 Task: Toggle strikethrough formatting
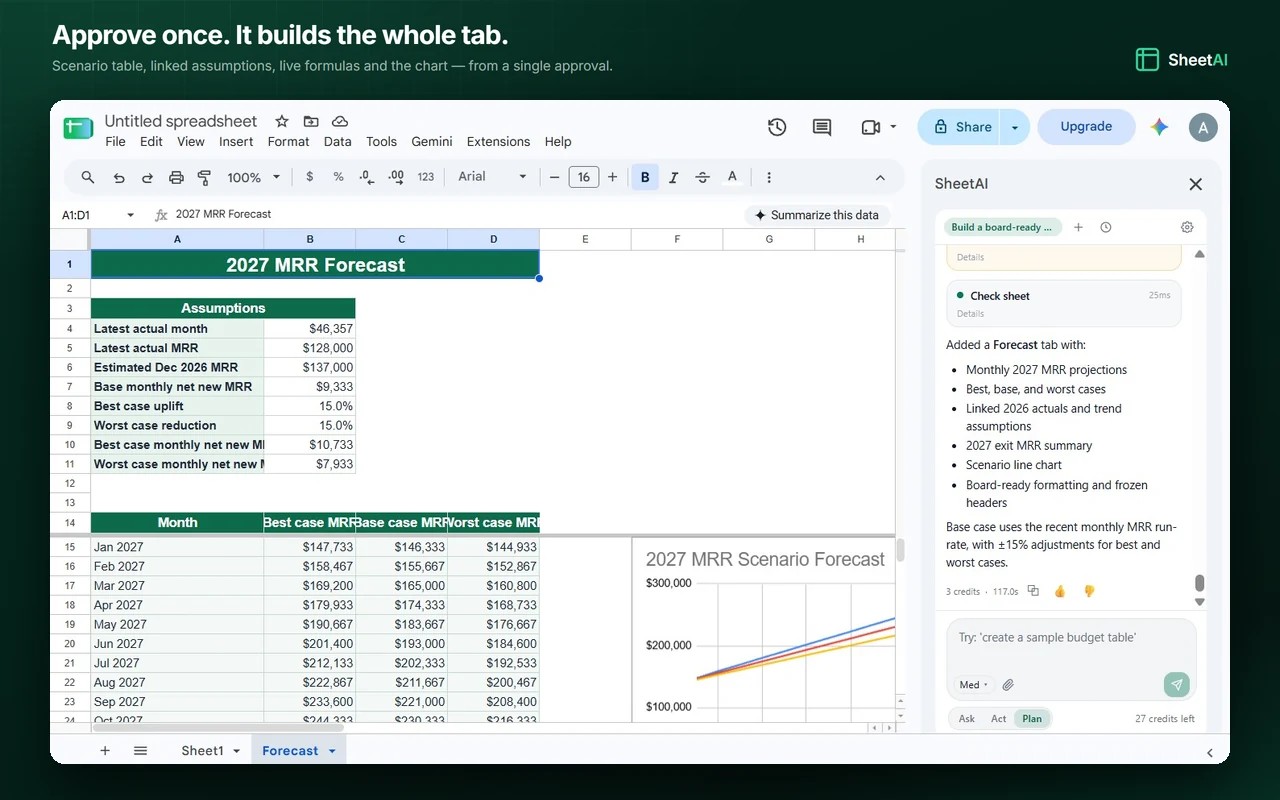(x=702, y=177)
